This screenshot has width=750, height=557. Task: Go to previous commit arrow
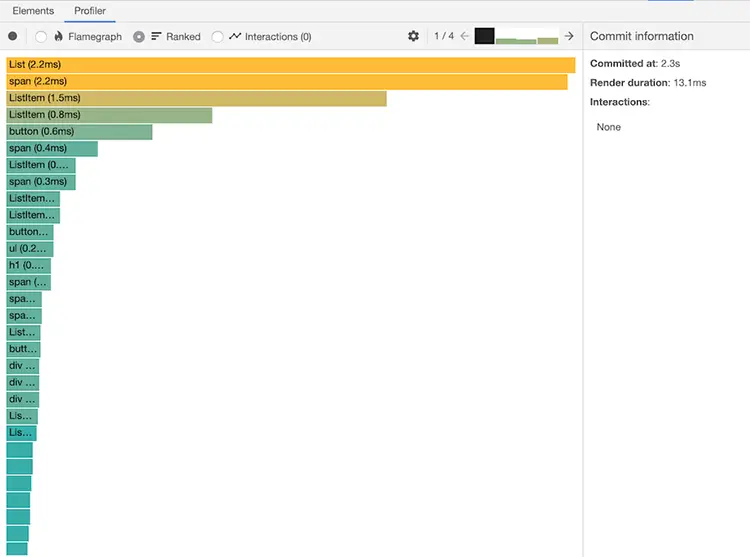(x=464, y=36)
